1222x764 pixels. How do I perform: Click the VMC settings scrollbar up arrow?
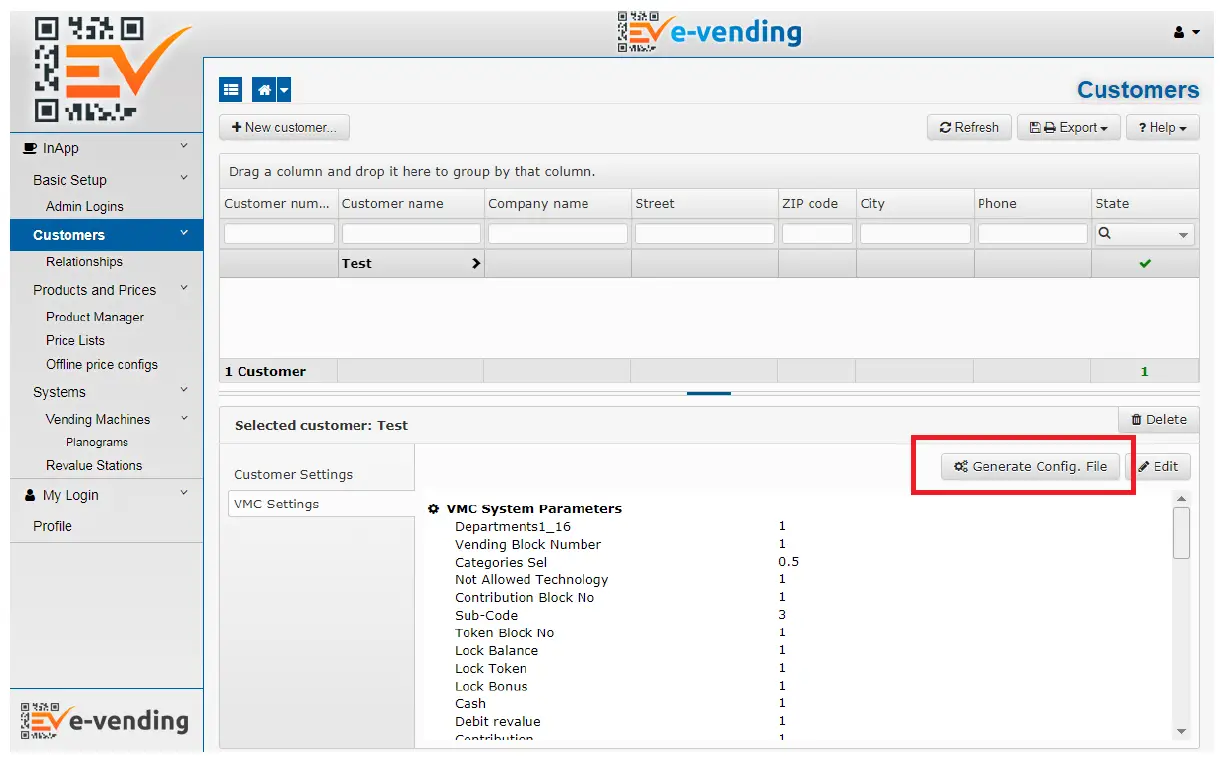[1181, 499]
